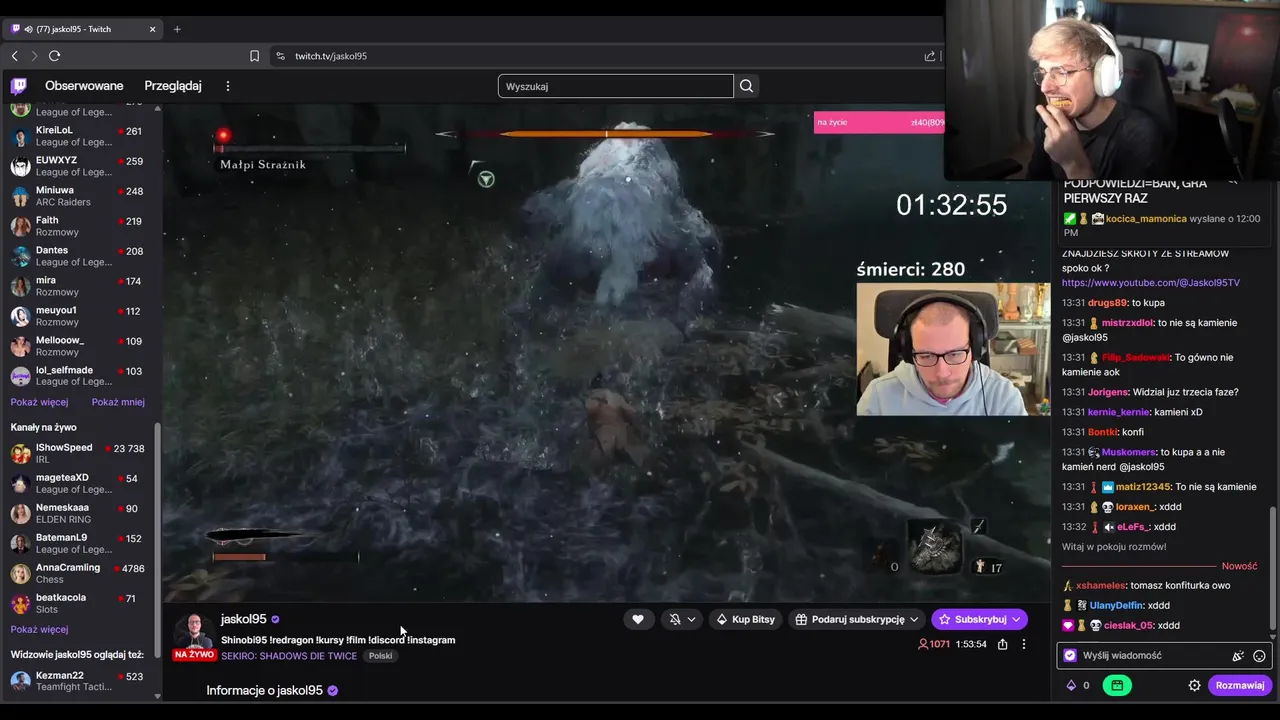Viewport: 1280px width, 720px height.
Task: Open Dantes channel in sidebar
Action: tap(78, 256)
